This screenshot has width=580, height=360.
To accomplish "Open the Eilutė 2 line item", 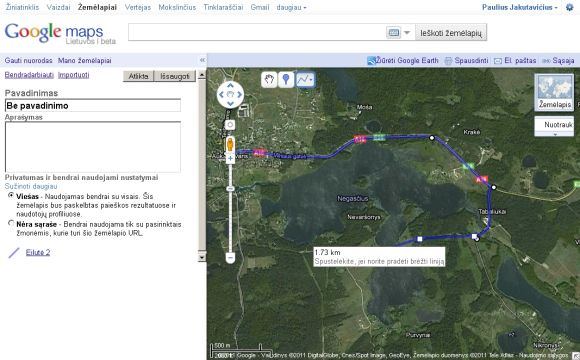I will [x=38, y=252].
